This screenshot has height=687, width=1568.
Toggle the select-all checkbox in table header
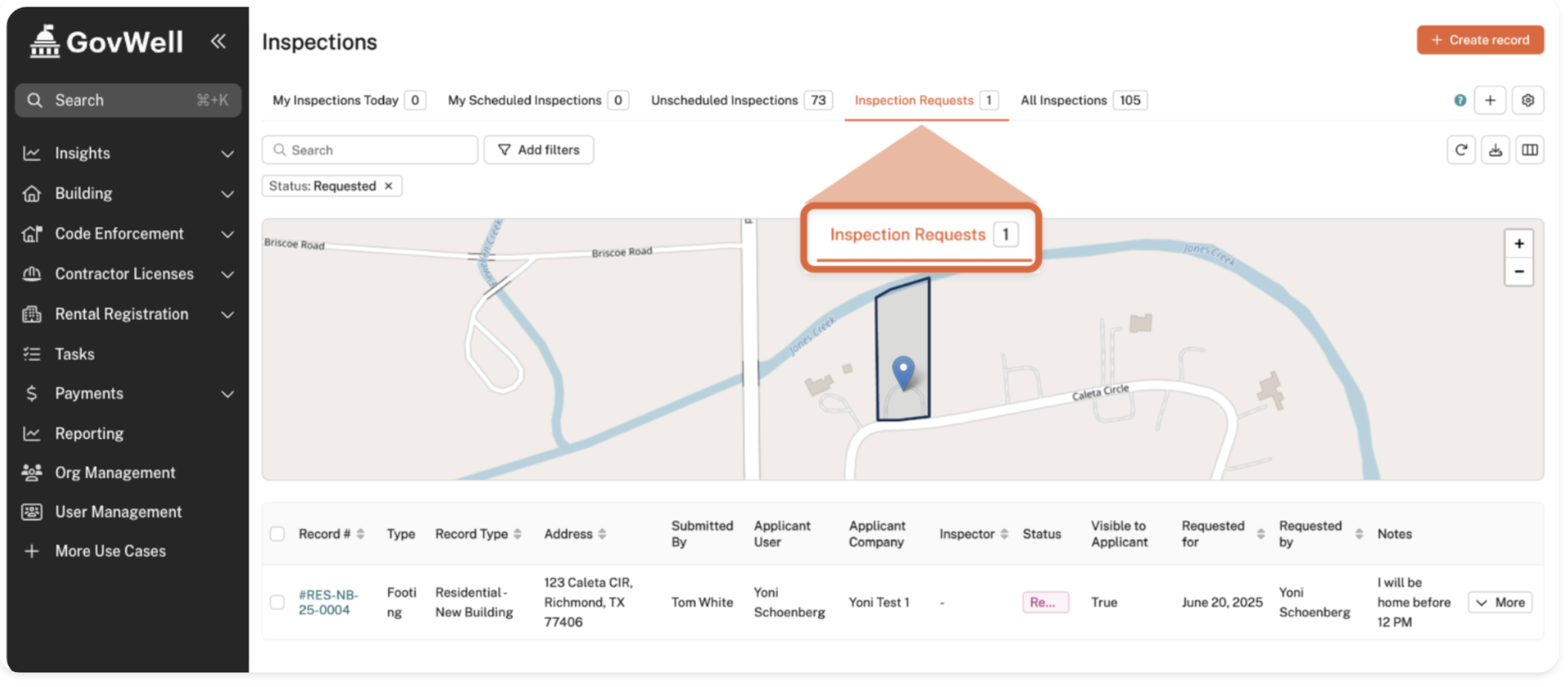point(277,534)
